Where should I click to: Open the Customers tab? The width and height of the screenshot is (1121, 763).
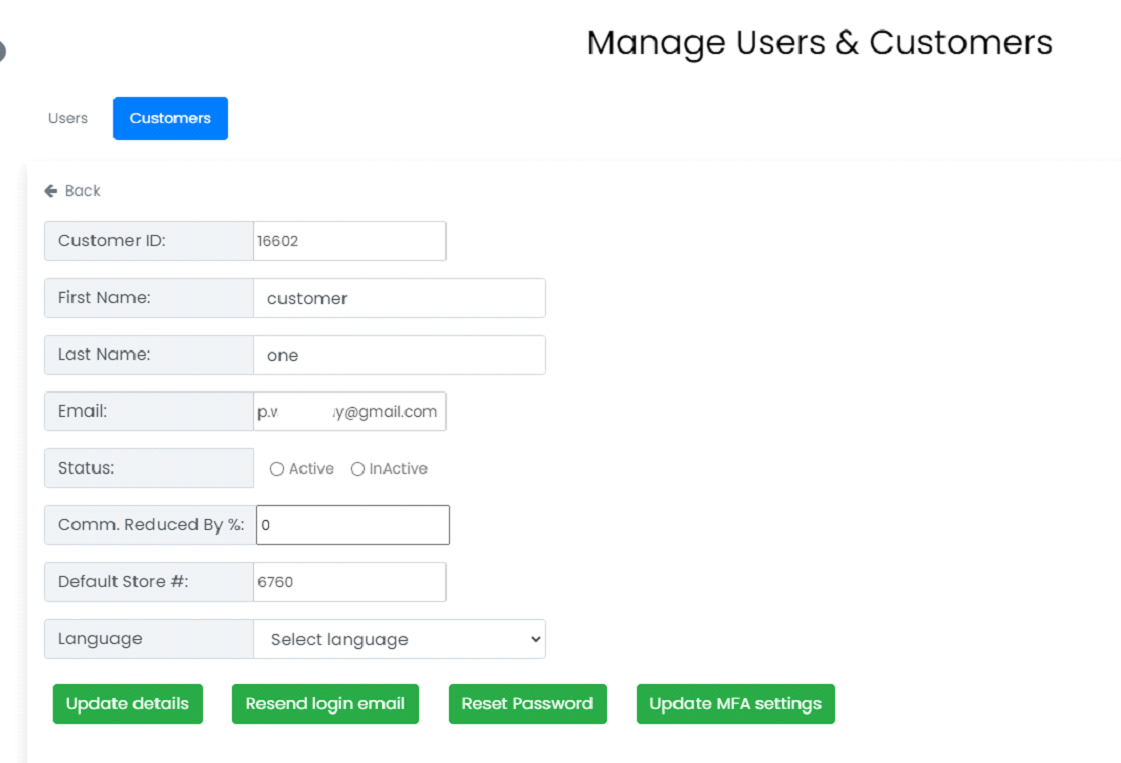pyautogui.click(x=170, y=118)
